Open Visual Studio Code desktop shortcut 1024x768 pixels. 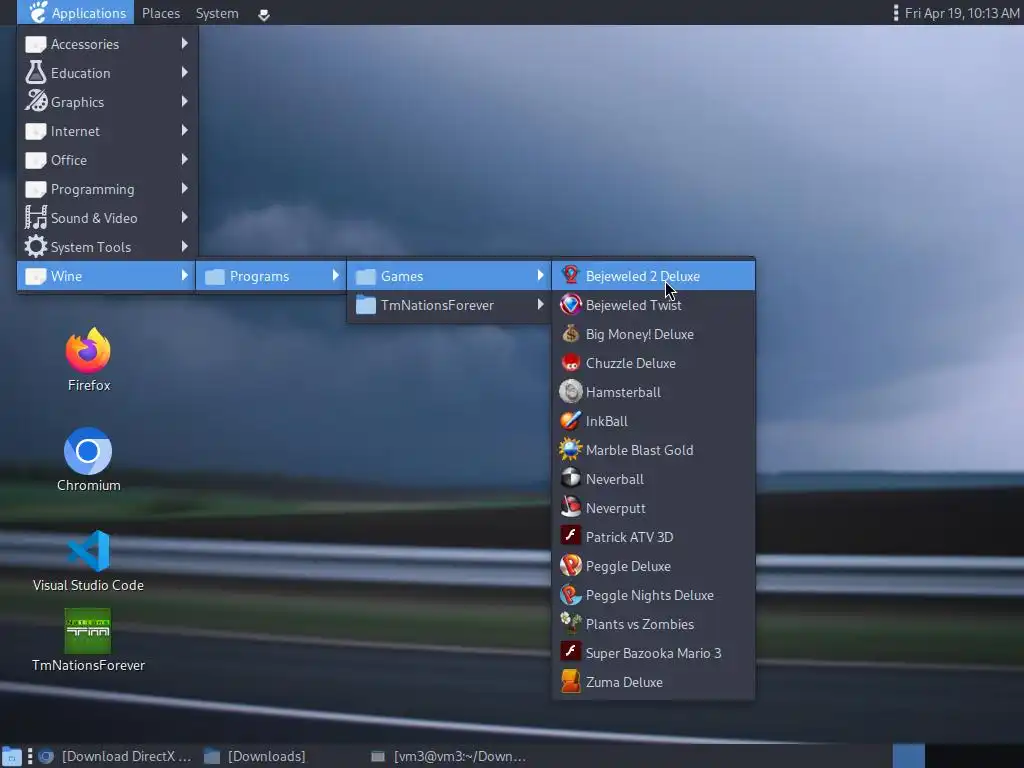(88, 560)
